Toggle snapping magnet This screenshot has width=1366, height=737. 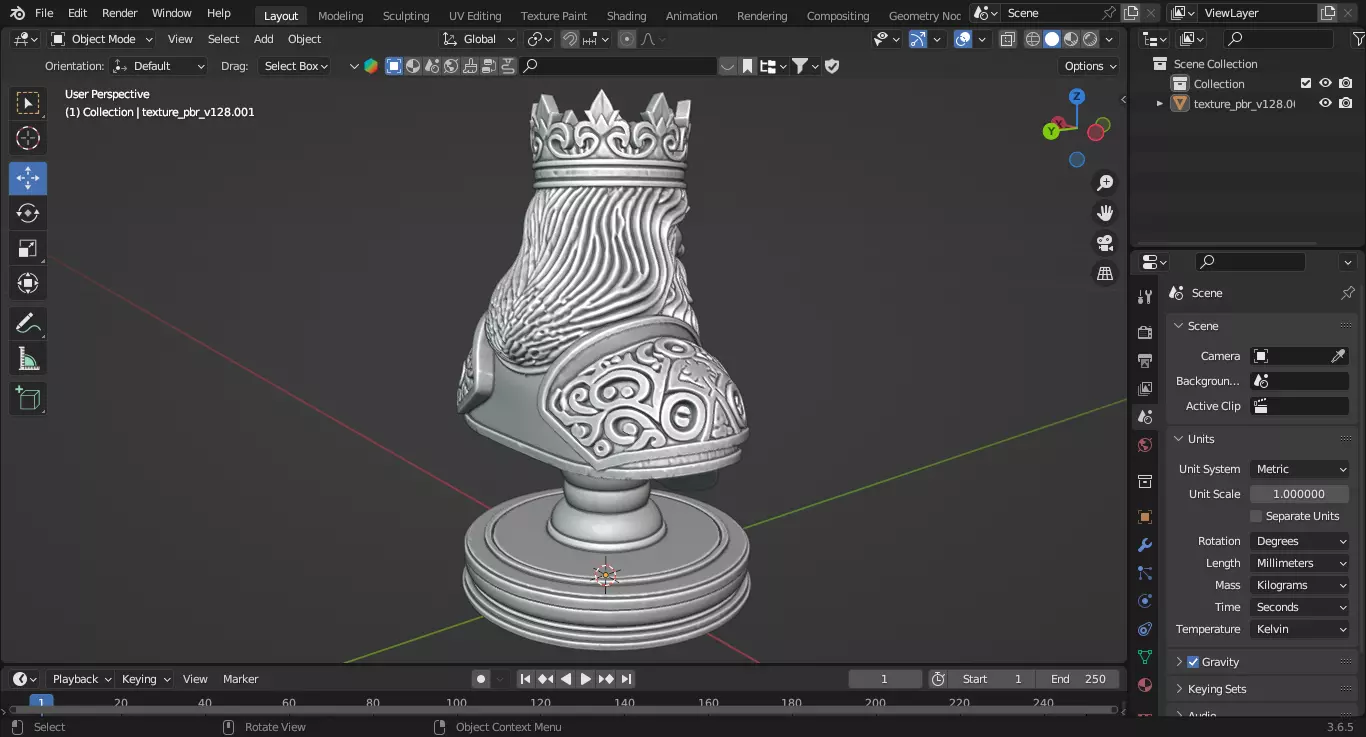(x=569, y=39)
